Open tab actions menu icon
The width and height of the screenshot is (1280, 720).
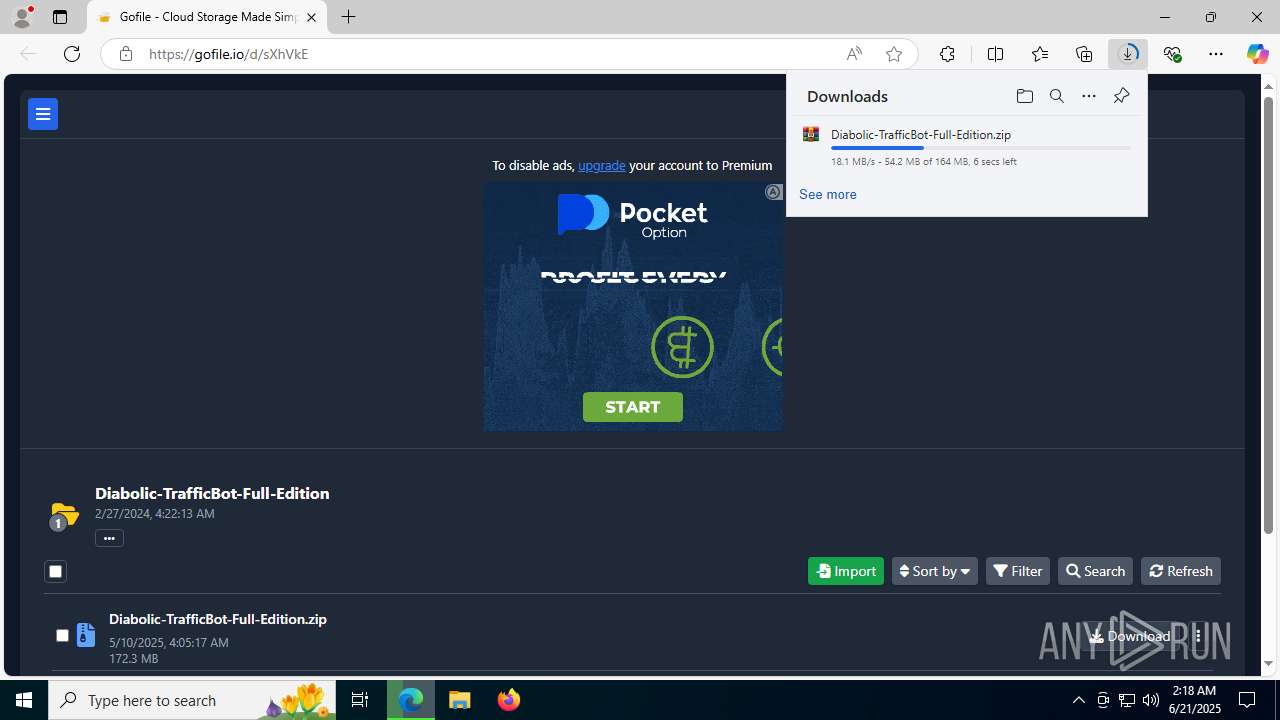[60, 17]
